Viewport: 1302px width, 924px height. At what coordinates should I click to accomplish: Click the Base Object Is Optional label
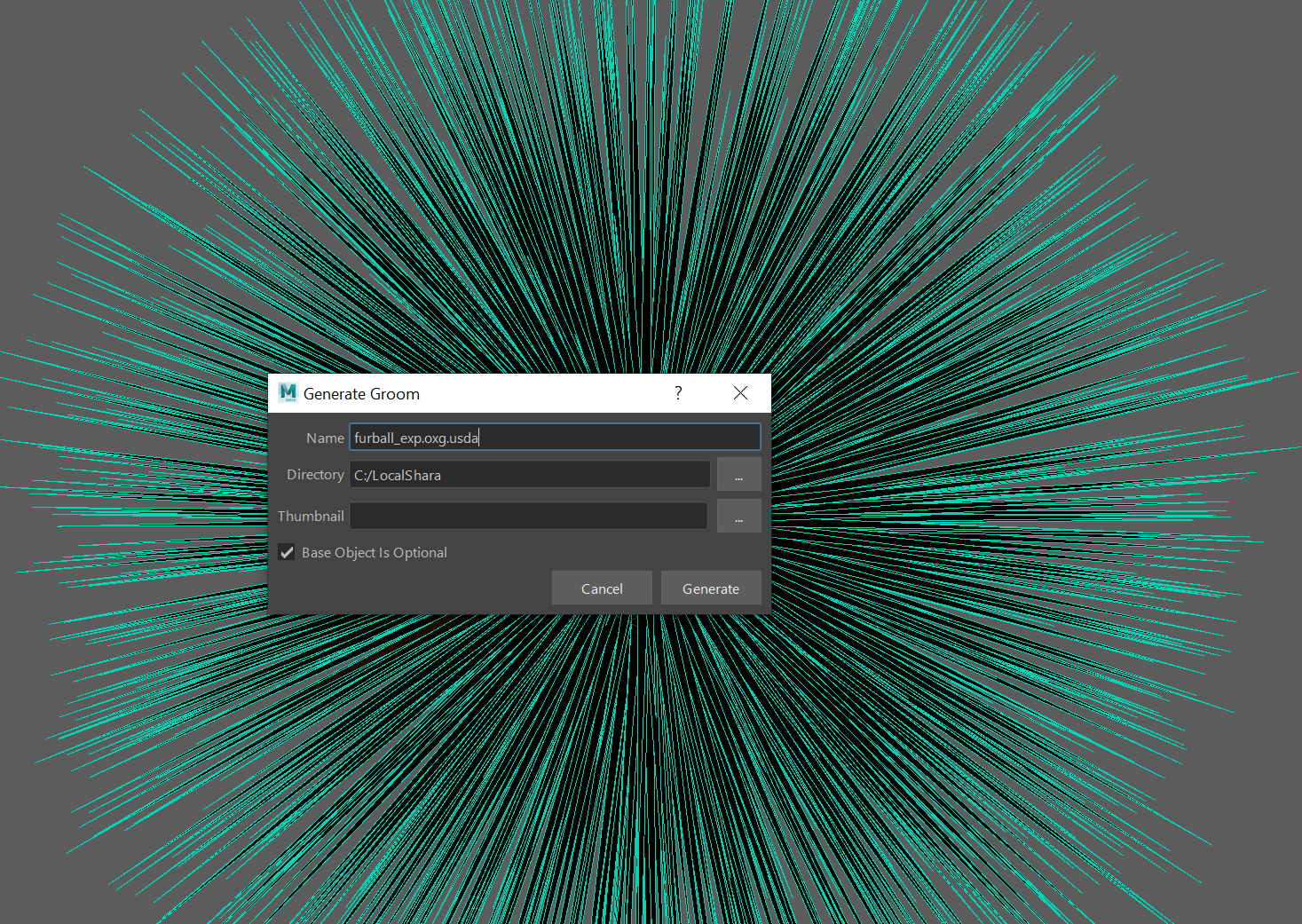[x=374, y=552]
